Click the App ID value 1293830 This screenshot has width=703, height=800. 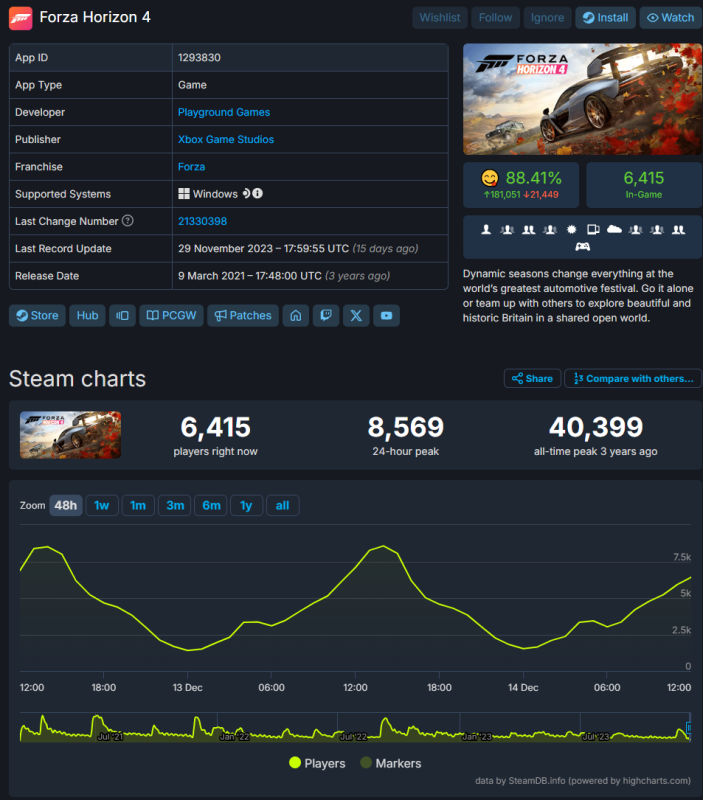pos(199,58)
